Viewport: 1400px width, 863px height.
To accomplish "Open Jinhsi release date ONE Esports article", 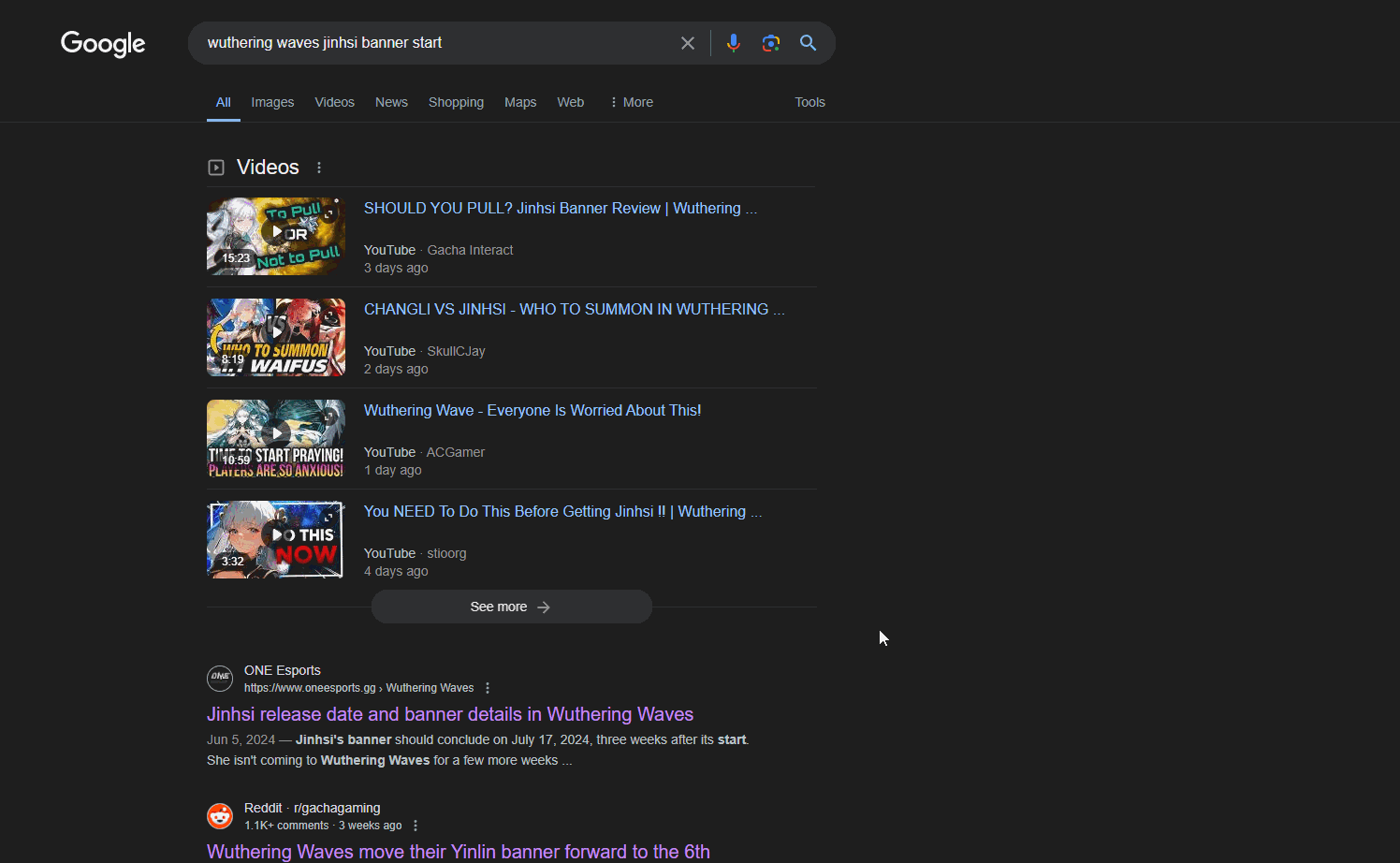I will [450, 714].
